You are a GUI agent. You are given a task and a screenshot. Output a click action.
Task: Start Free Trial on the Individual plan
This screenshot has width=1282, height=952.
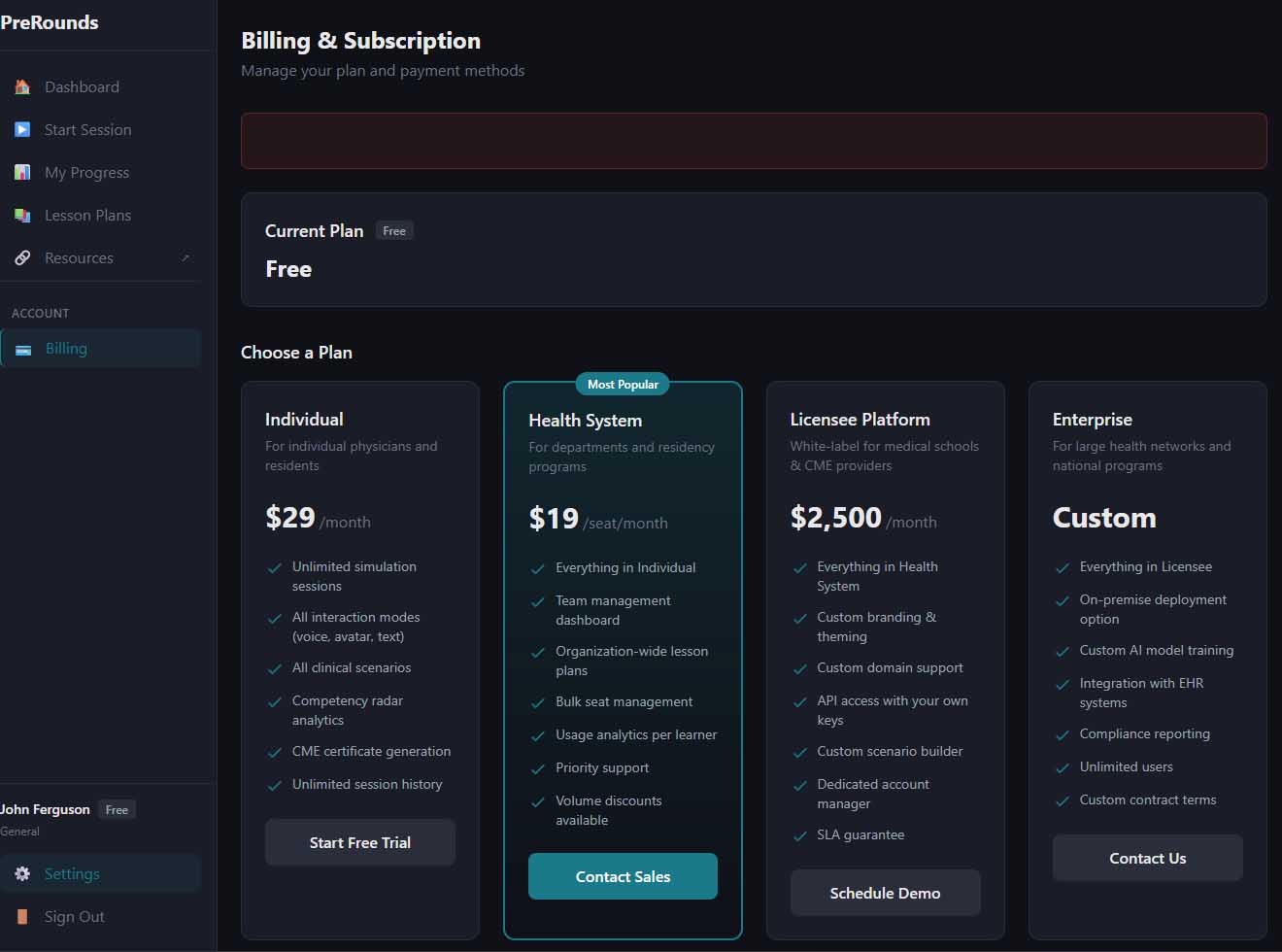coord(359,842)
